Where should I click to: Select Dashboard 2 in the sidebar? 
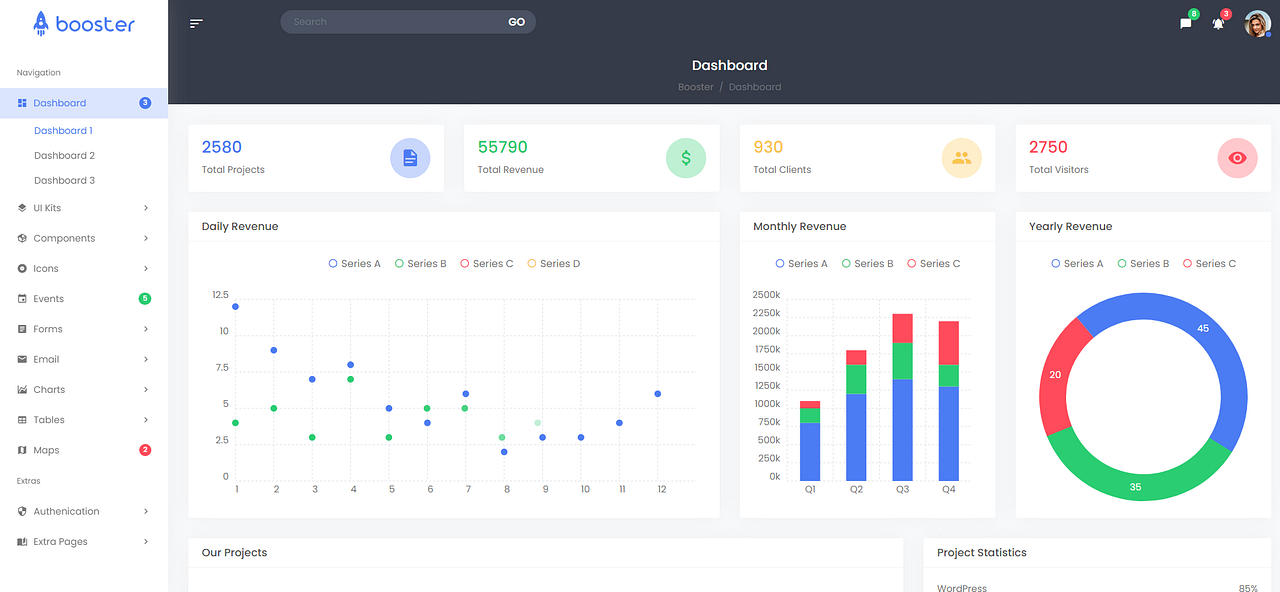63,155
